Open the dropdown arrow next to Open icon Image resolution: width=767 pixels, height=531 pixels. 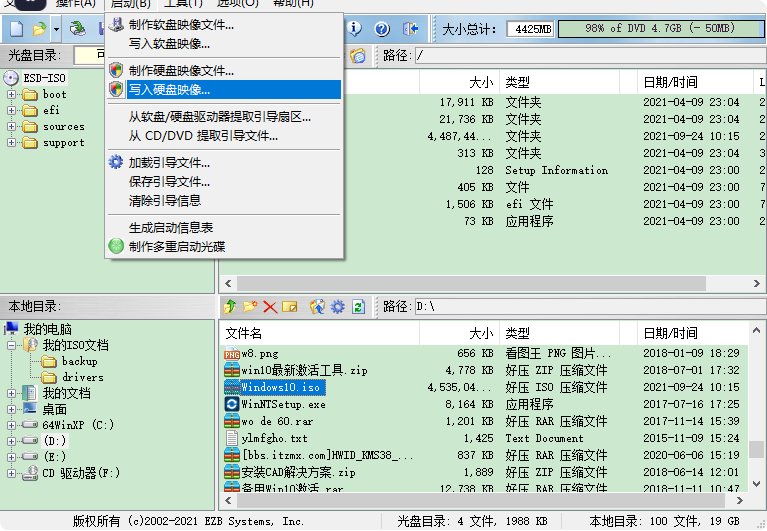[x=55, y=29]
